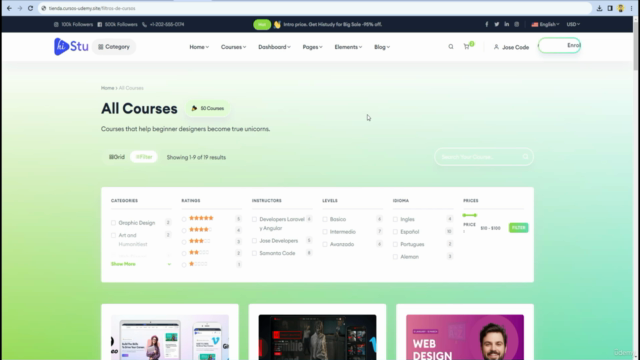
Task: Check the Avanzado level
Action: click(325, 244)
